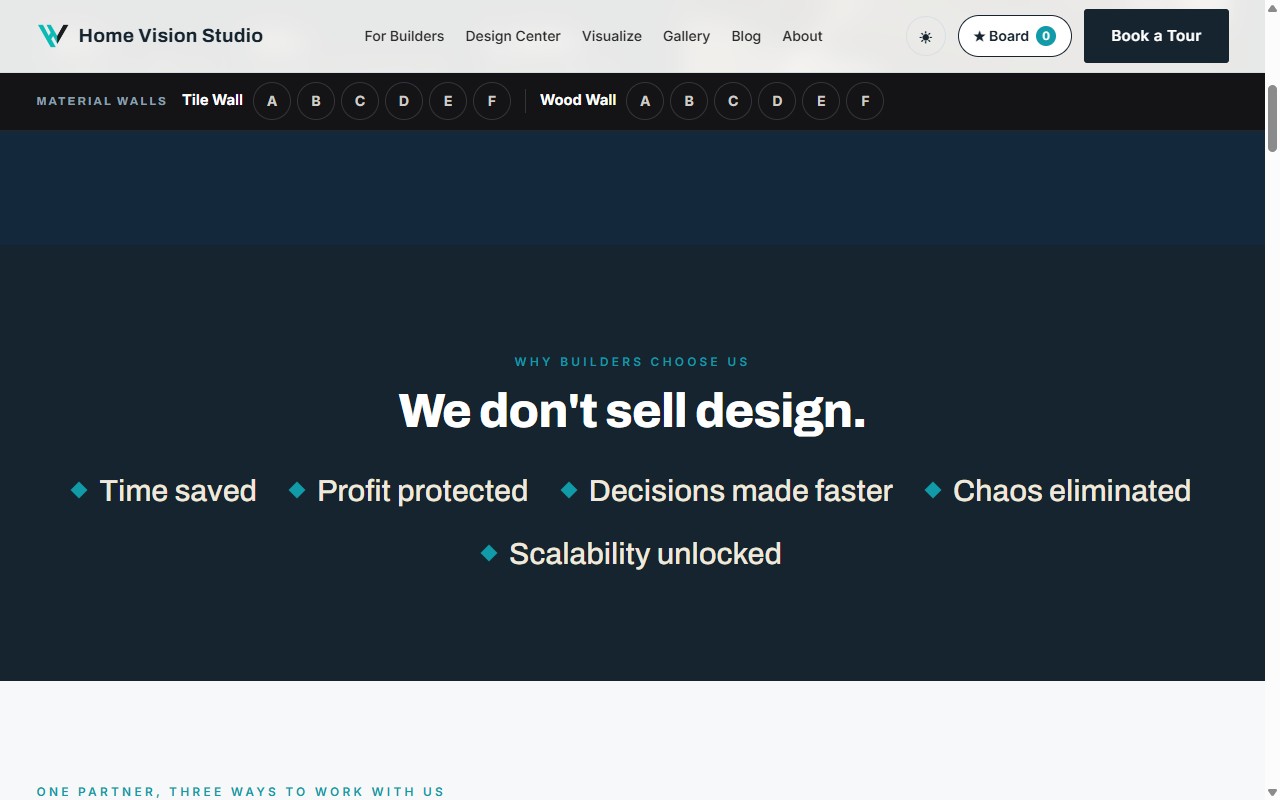Click the 'Profit protected' text
1280x800 pixels.
pos(422,491)
